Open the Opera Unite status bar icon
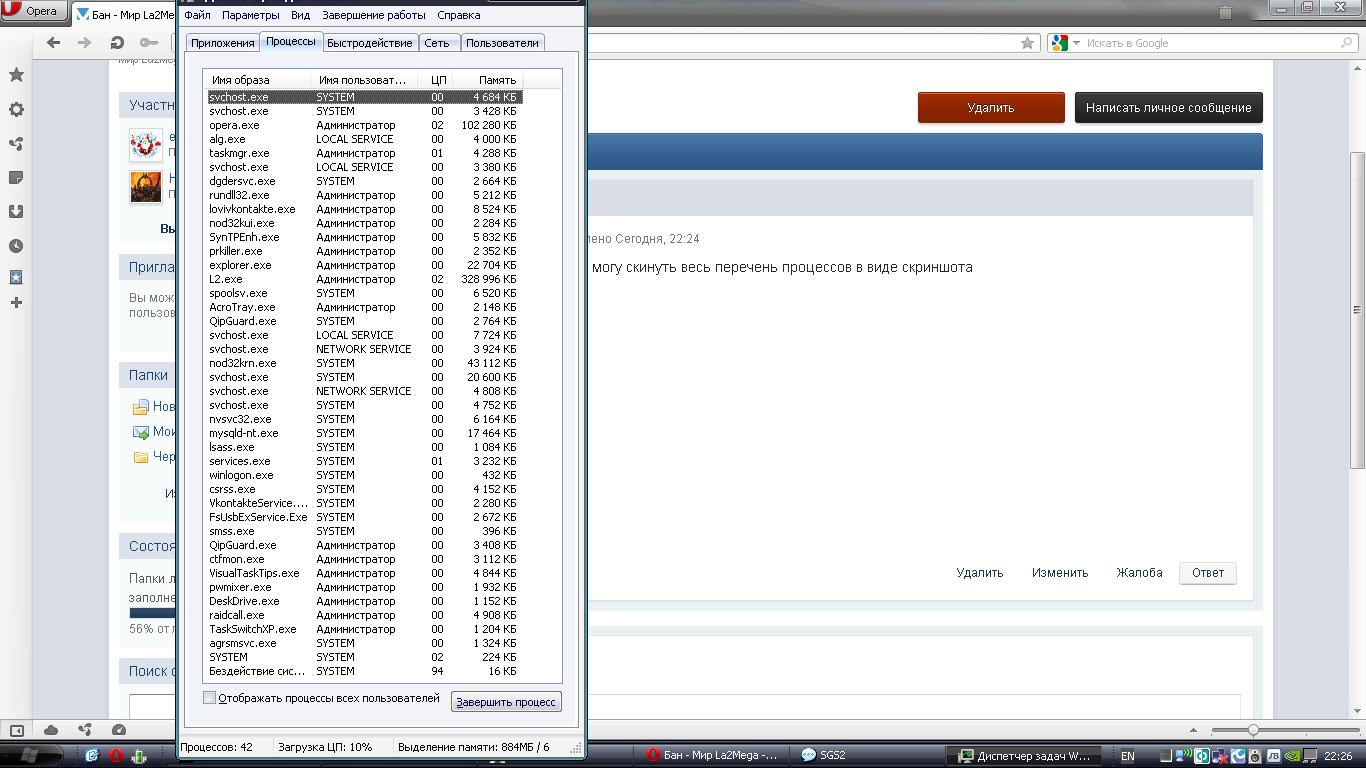This screenshot has height=768, width=1366. tap(85, 730)
